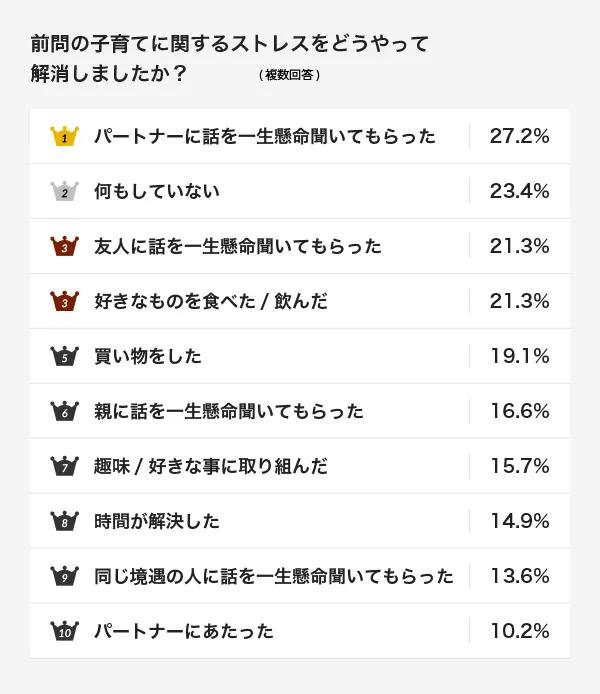Click the text 買い物をした
600x694 pixels.
[x=148, y=356]
